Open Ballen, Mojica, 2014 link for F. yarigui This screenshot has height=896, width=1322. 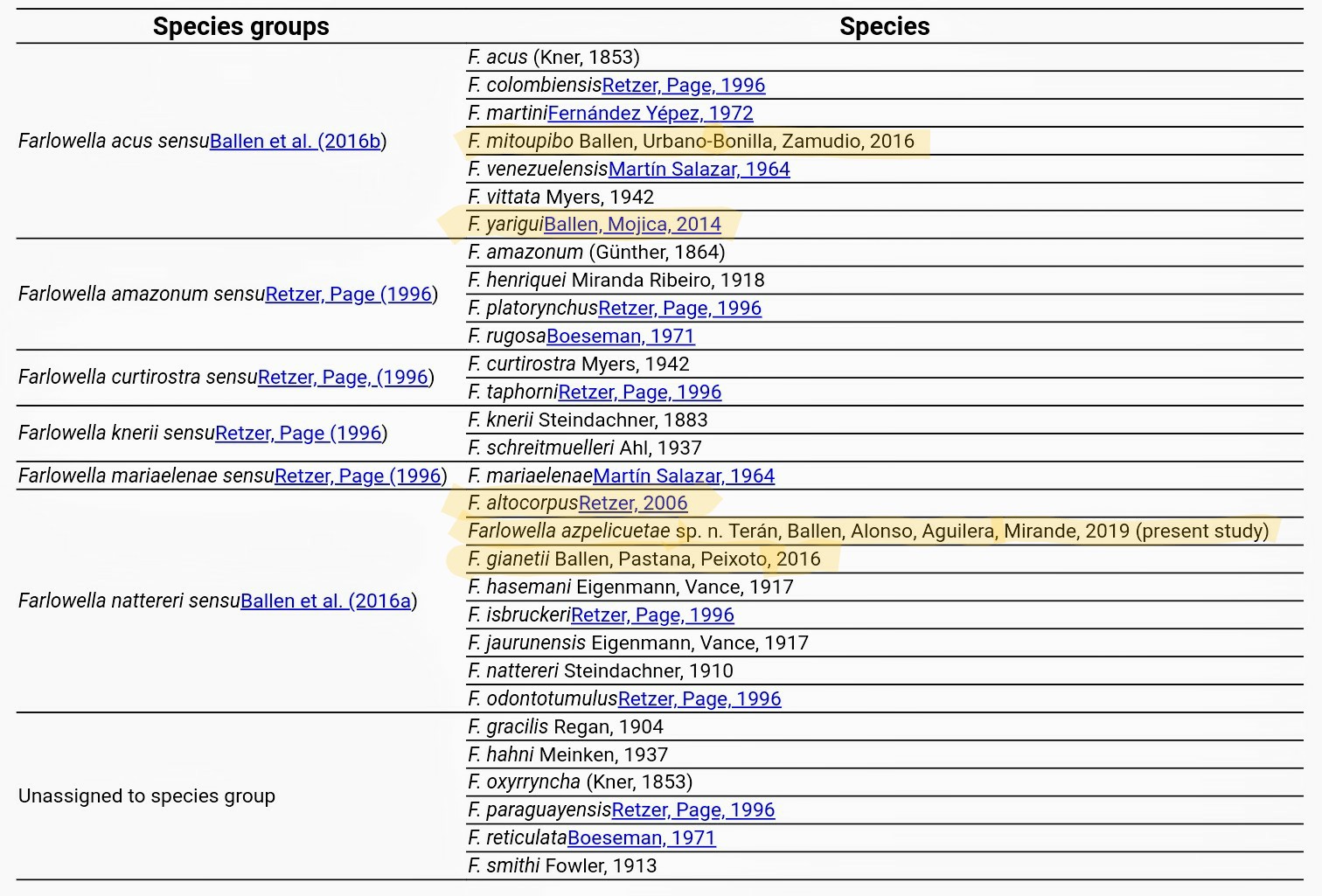pyautogui.click(x=632, y=225)
